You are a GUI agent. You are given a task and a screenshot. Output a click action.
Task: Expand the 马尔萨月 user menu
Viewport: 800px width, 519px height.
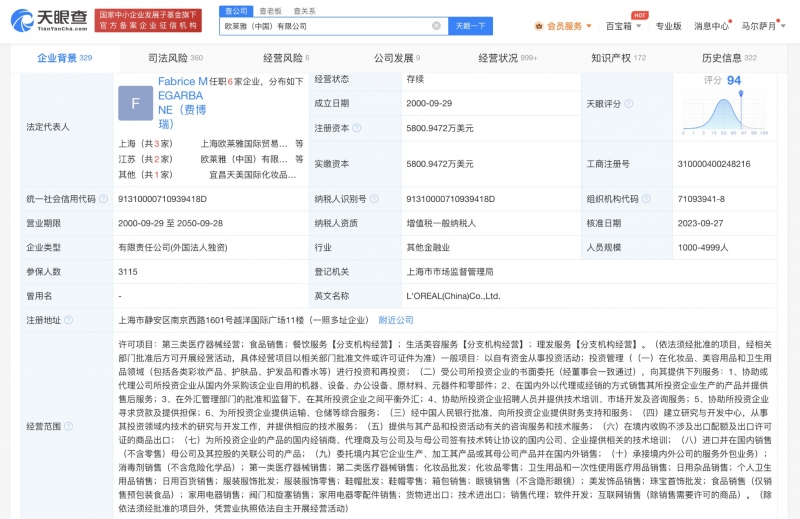pos(763,26)
